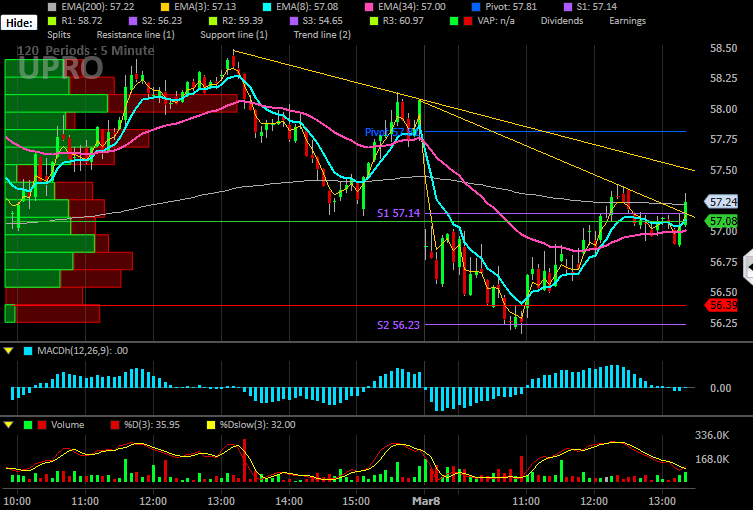Toggle Support line (1)
The height and width of the screenshot is (510, 753).
pyautogui.click(x=234, y=35)
